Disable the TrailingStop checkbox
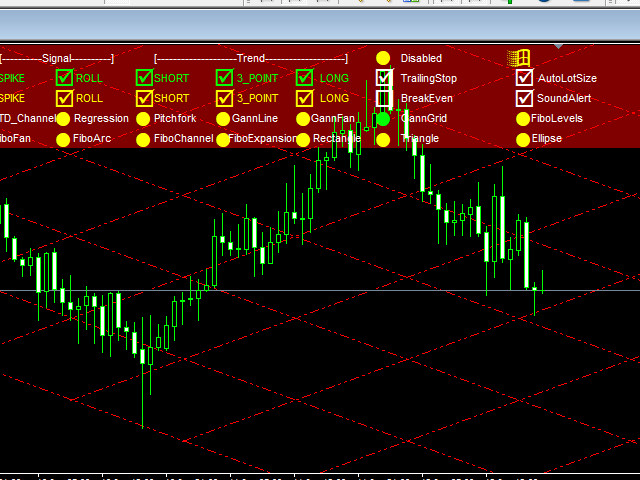The image size is (640, 480). (384, 78)
